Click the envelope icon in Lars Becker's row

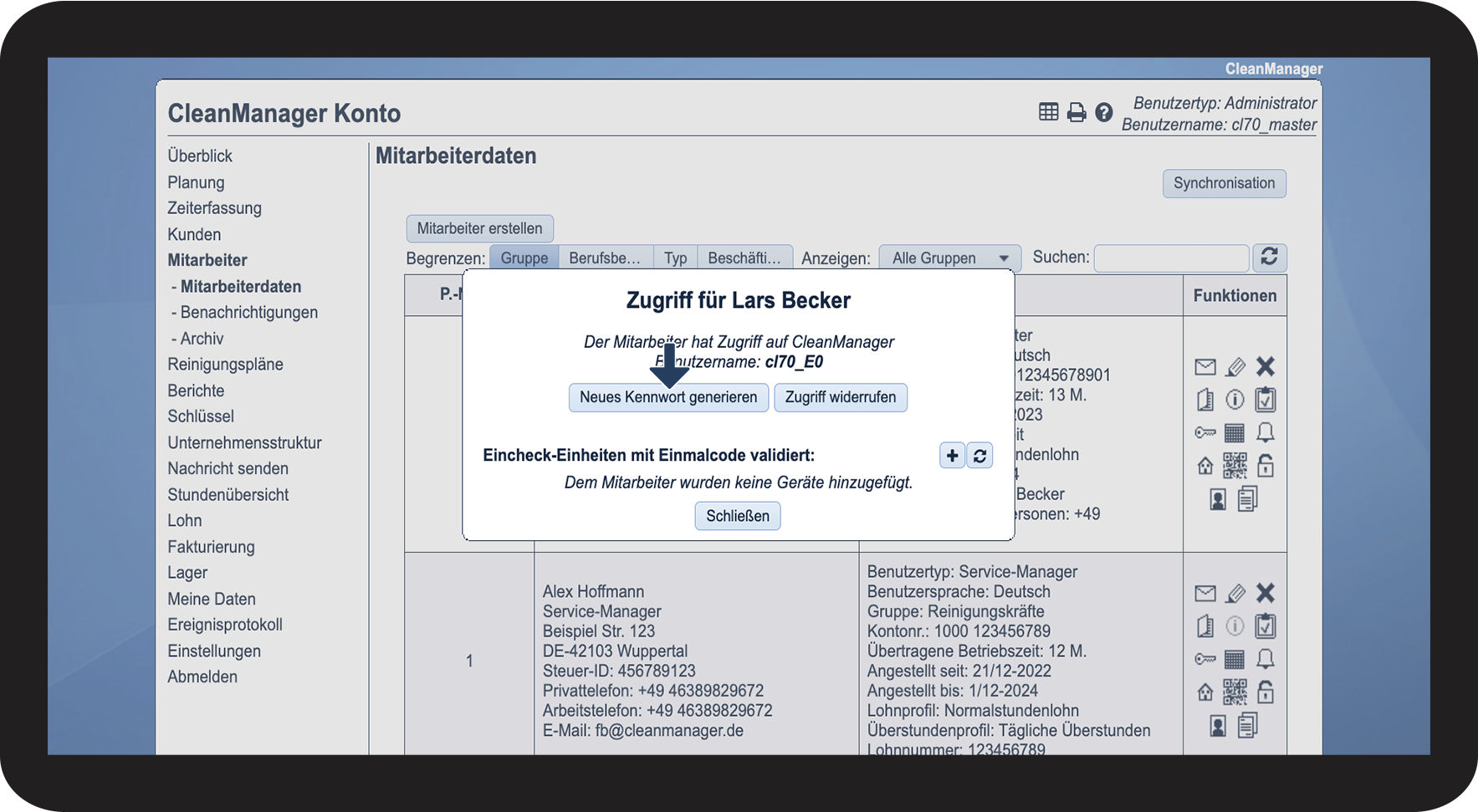[1205, 366]
